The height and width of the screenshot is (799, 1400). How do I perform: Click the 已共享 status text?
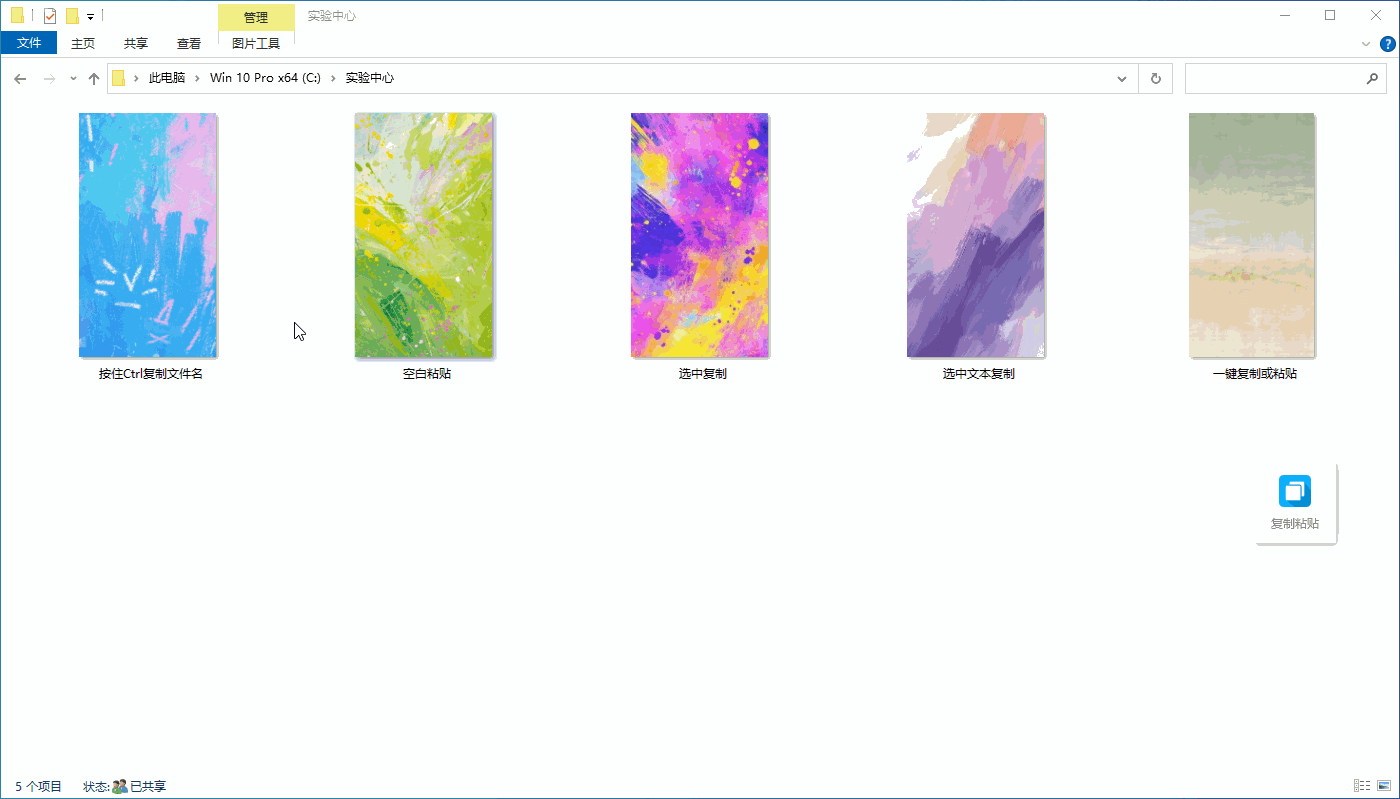point(148,787)
